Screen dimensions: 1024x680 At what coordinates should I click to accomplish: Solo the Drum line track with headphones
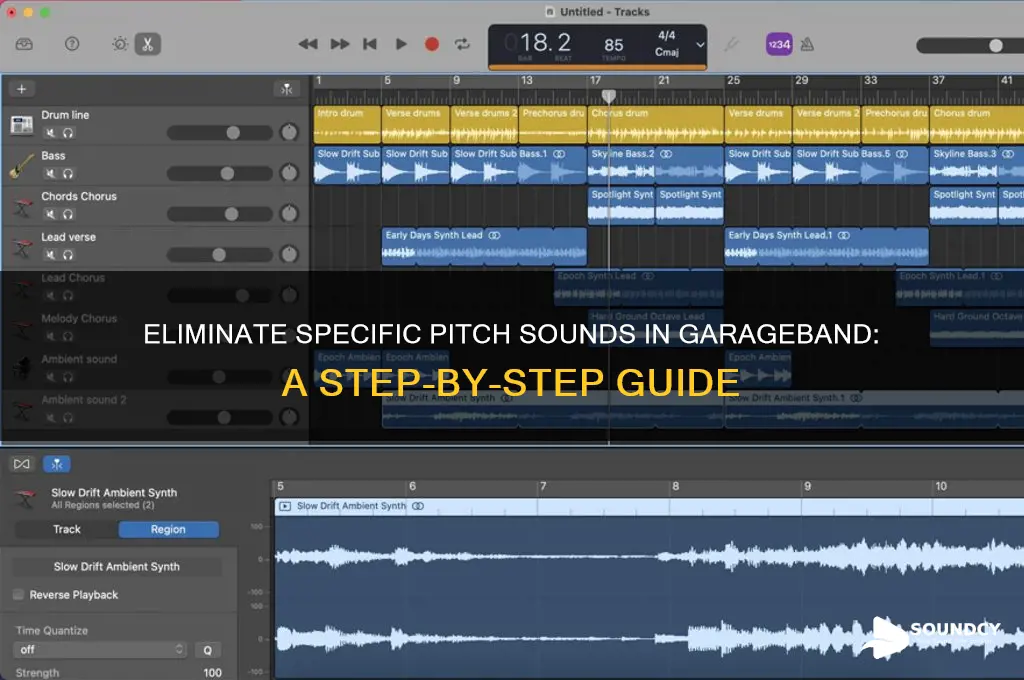tap(67, 133)
